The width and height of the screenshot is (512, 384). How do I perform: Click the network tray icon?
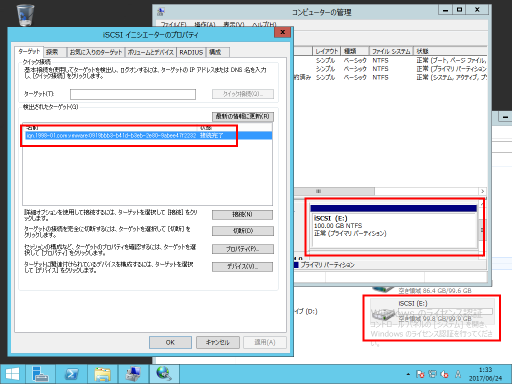pos(432,374)
